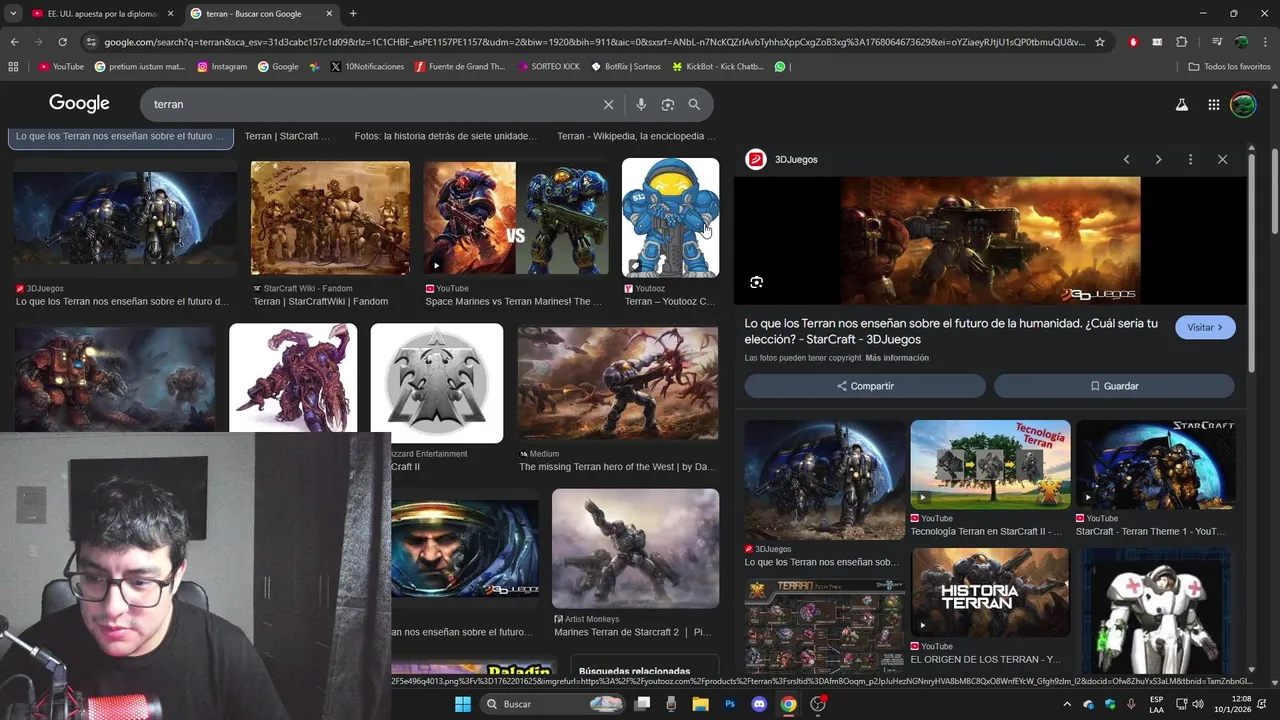The width and height of the screenshot is (1280, 720).
Task: Clear the Google search box text
Action: point(608,104)
